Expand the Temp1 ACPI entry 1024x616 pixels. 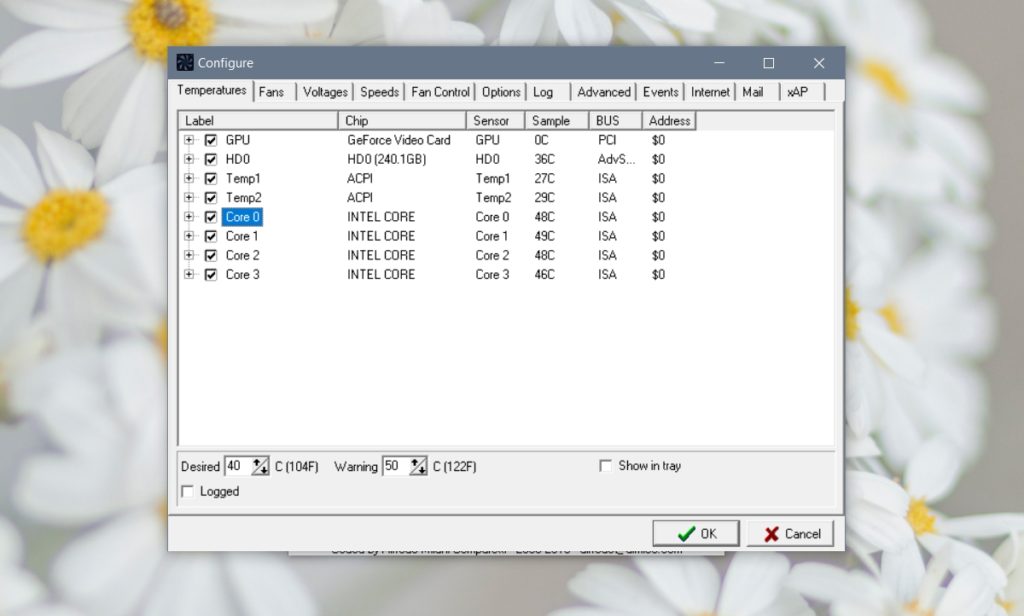(x=190, y=178)
